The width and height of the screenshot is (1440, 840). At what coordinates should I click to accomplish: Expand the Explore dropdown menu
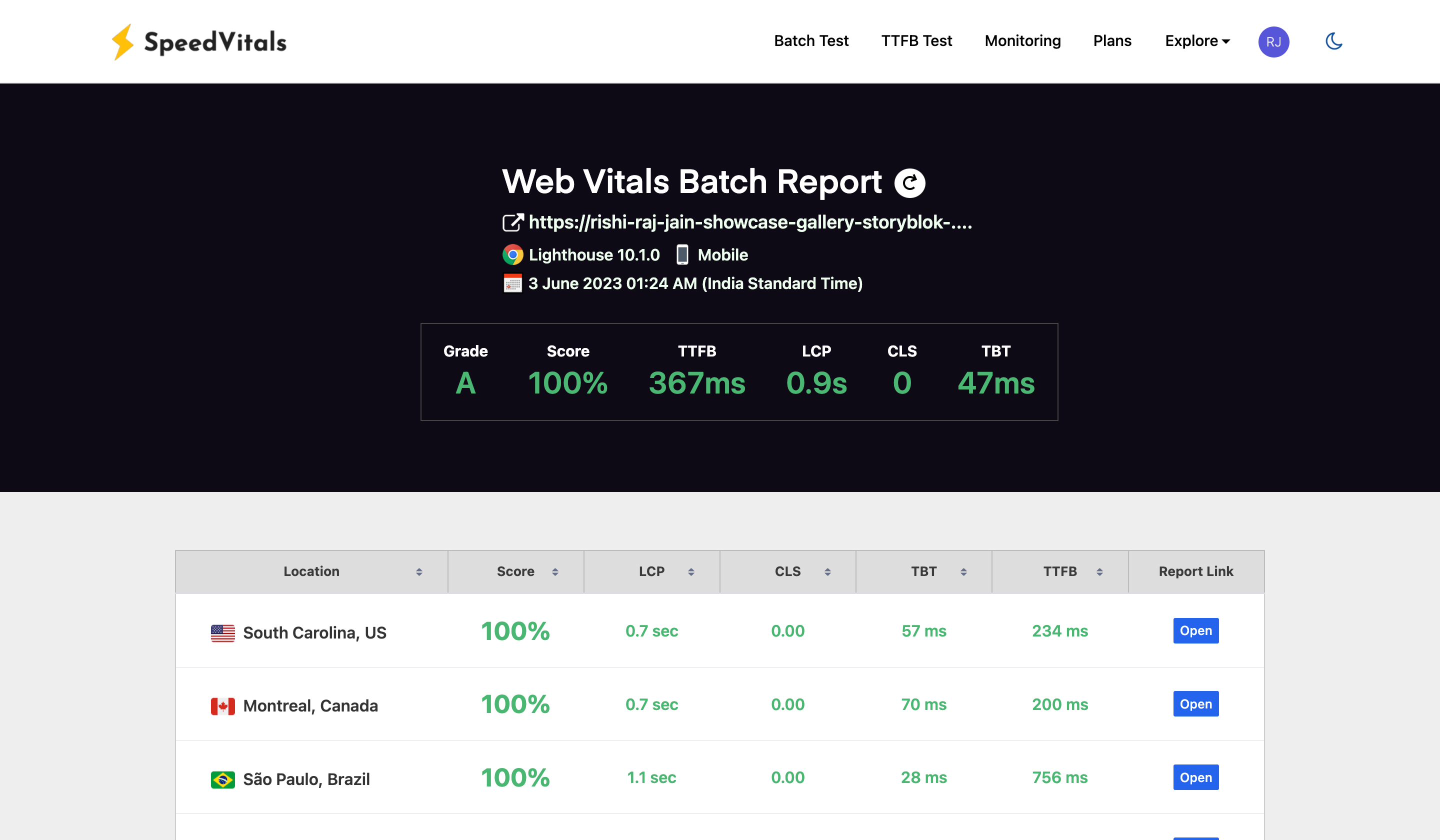(x=1197, y=41)
